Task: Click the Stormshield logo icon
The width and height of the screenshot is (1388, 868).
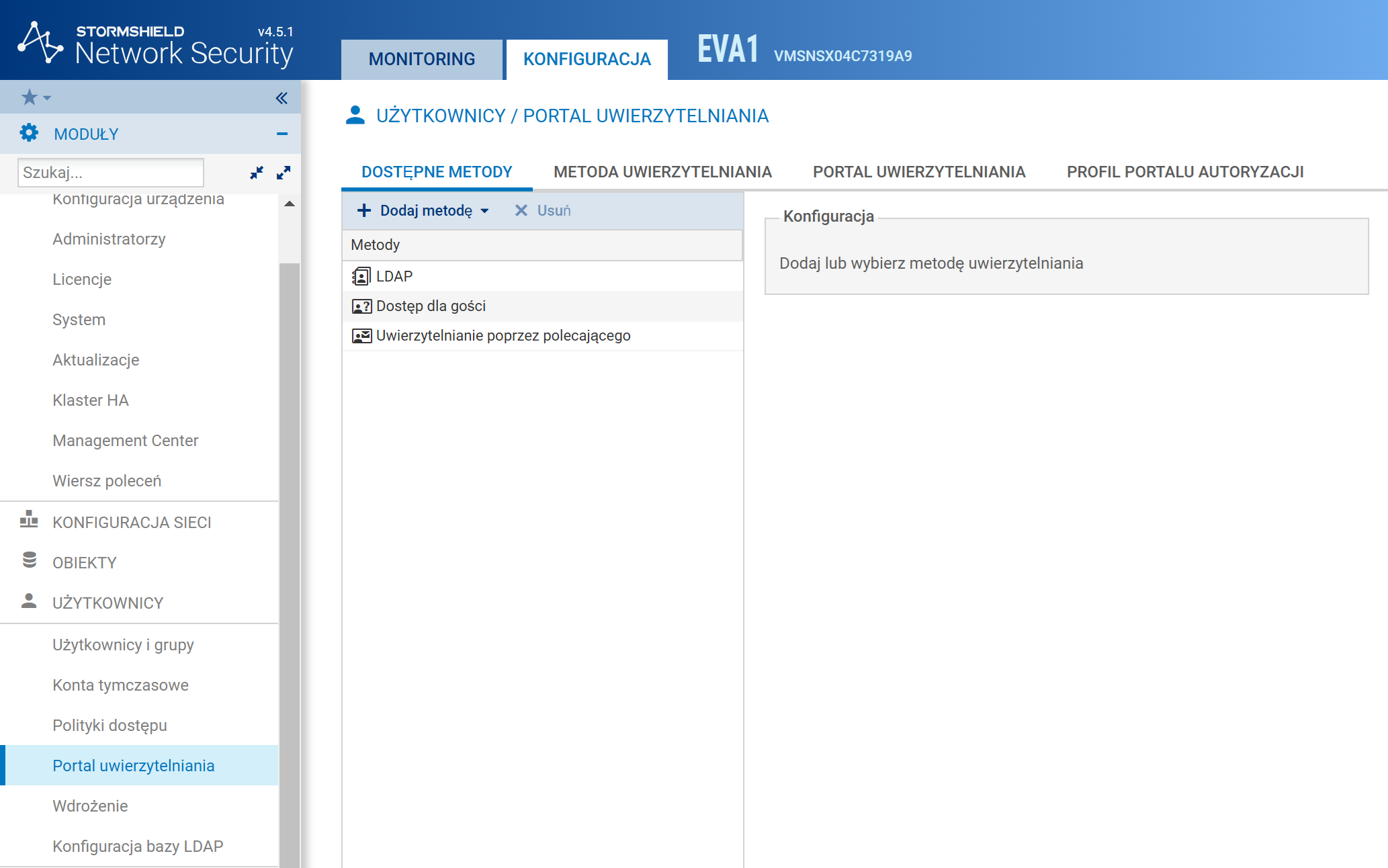Action: click(x=40, y=43)
